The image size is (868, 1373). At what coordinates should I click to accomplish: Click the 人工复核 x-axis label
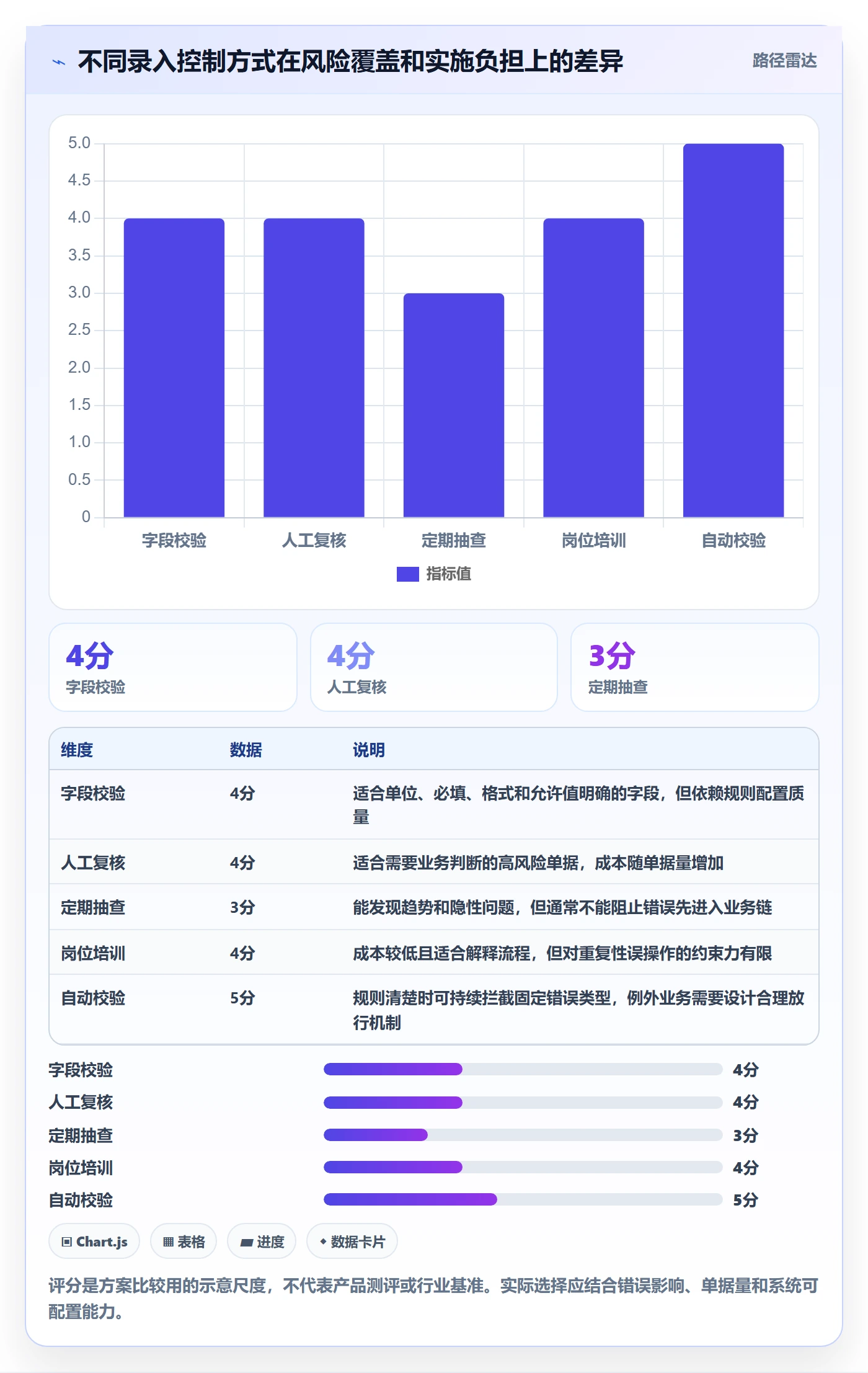click(314, 541)
